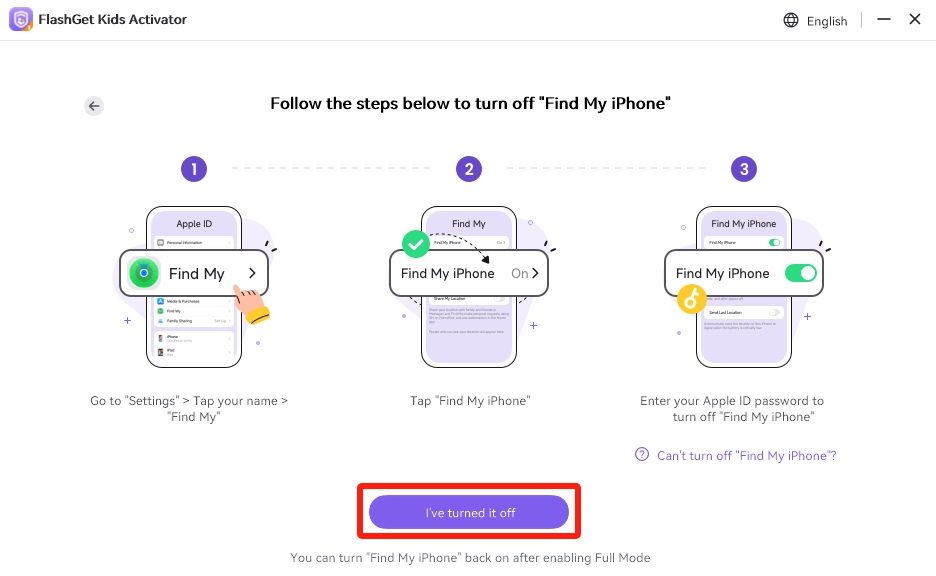Click the chevron next to "On"
This screenshot has height=576, width=936.
click(536, 273)
